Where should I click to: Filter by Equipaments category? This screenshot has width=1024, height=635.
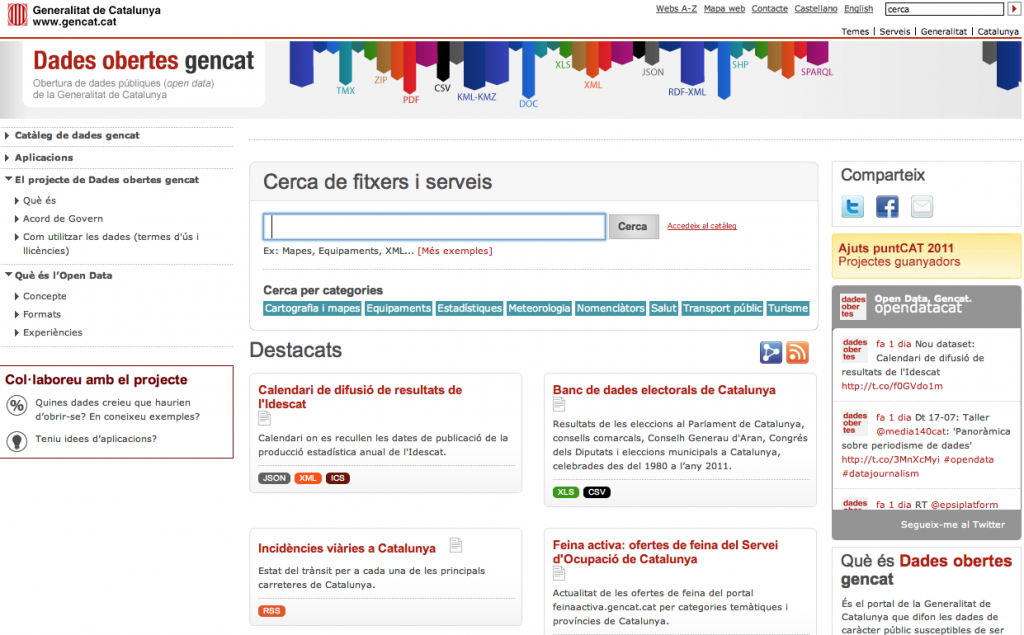(x=398, y=308)
